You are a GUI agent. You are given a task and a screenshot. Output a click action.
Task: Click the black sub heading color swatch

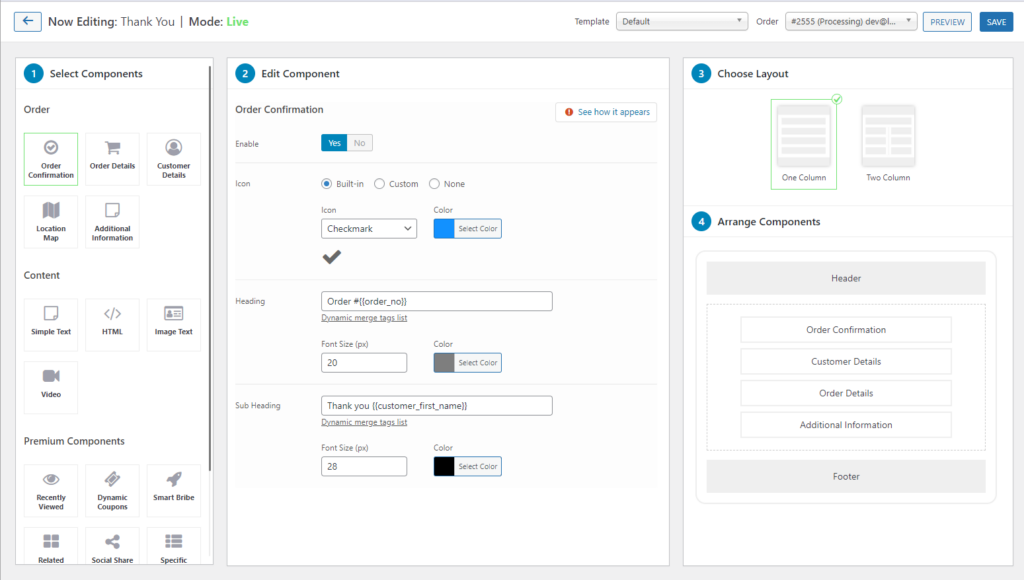click(444, 466)
